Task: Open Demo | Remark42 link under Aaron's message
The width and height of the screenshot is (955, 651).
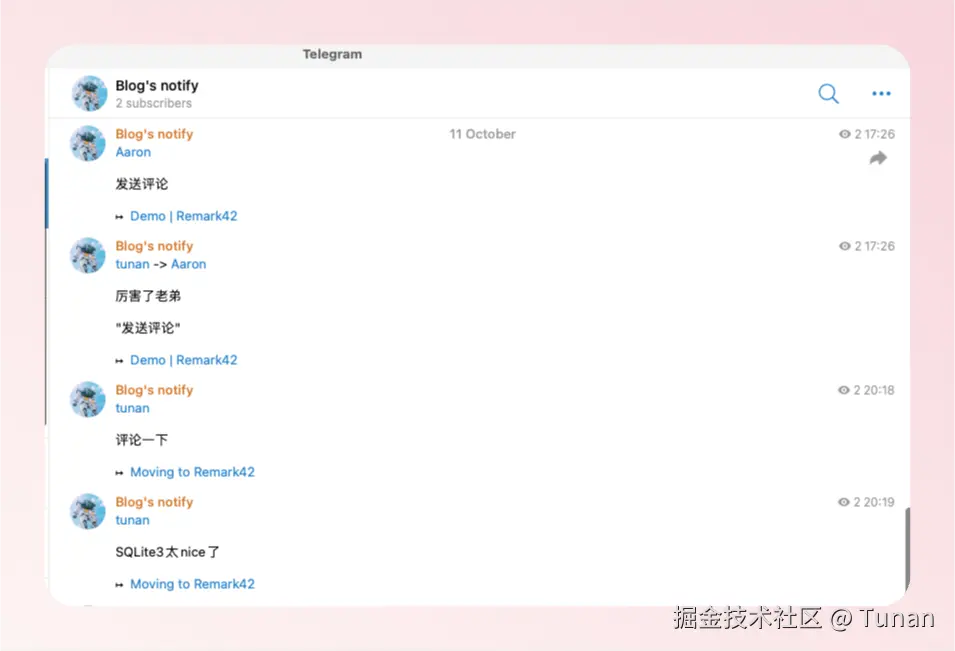Action: click(183, 216)
